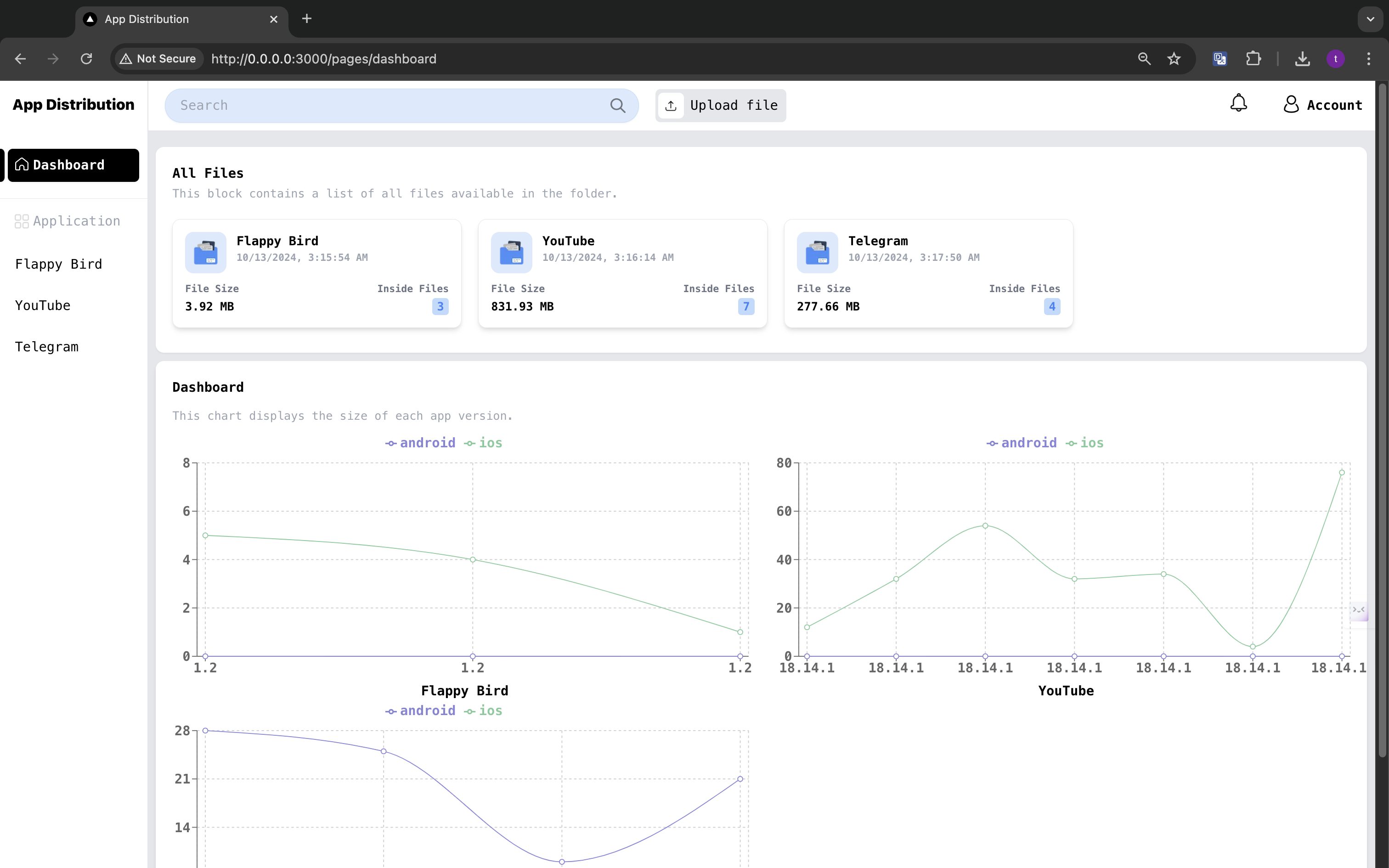The image size is (1389, 868).
Task: Open Telegram link in the sidebar
Action: [46, 347]
